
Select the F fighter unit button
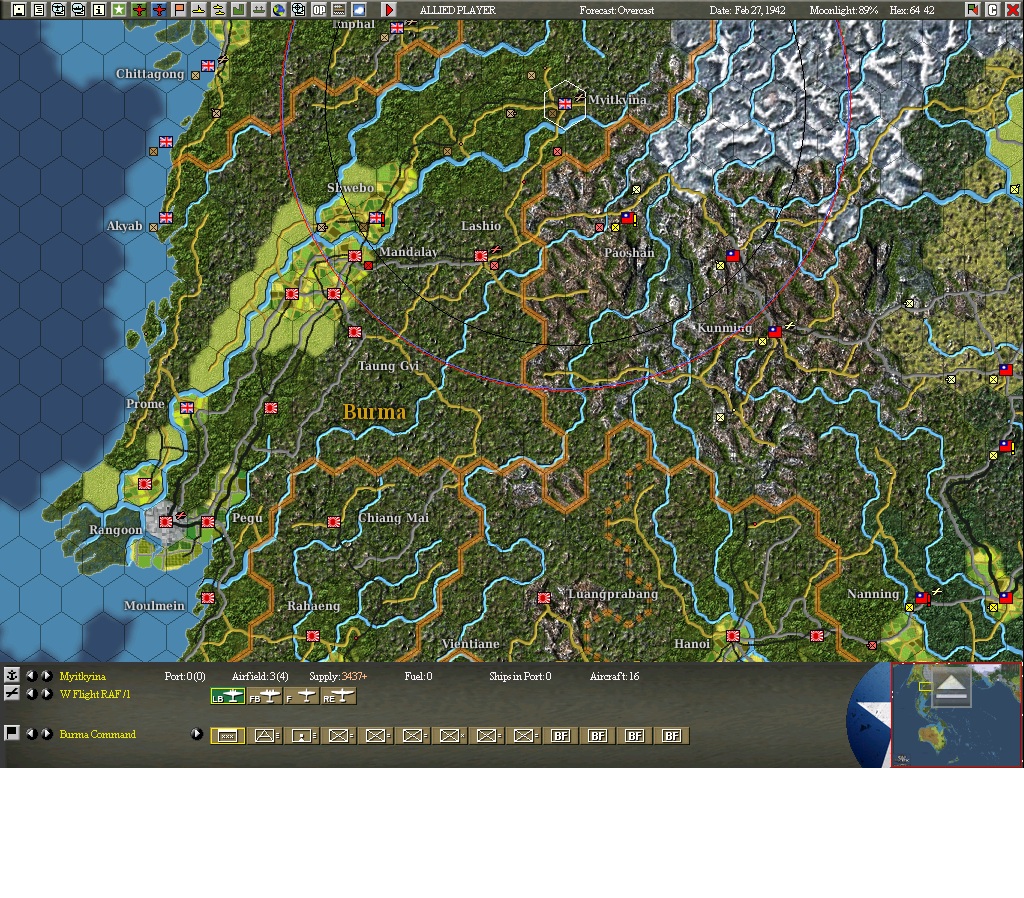[x=302, y=696]
